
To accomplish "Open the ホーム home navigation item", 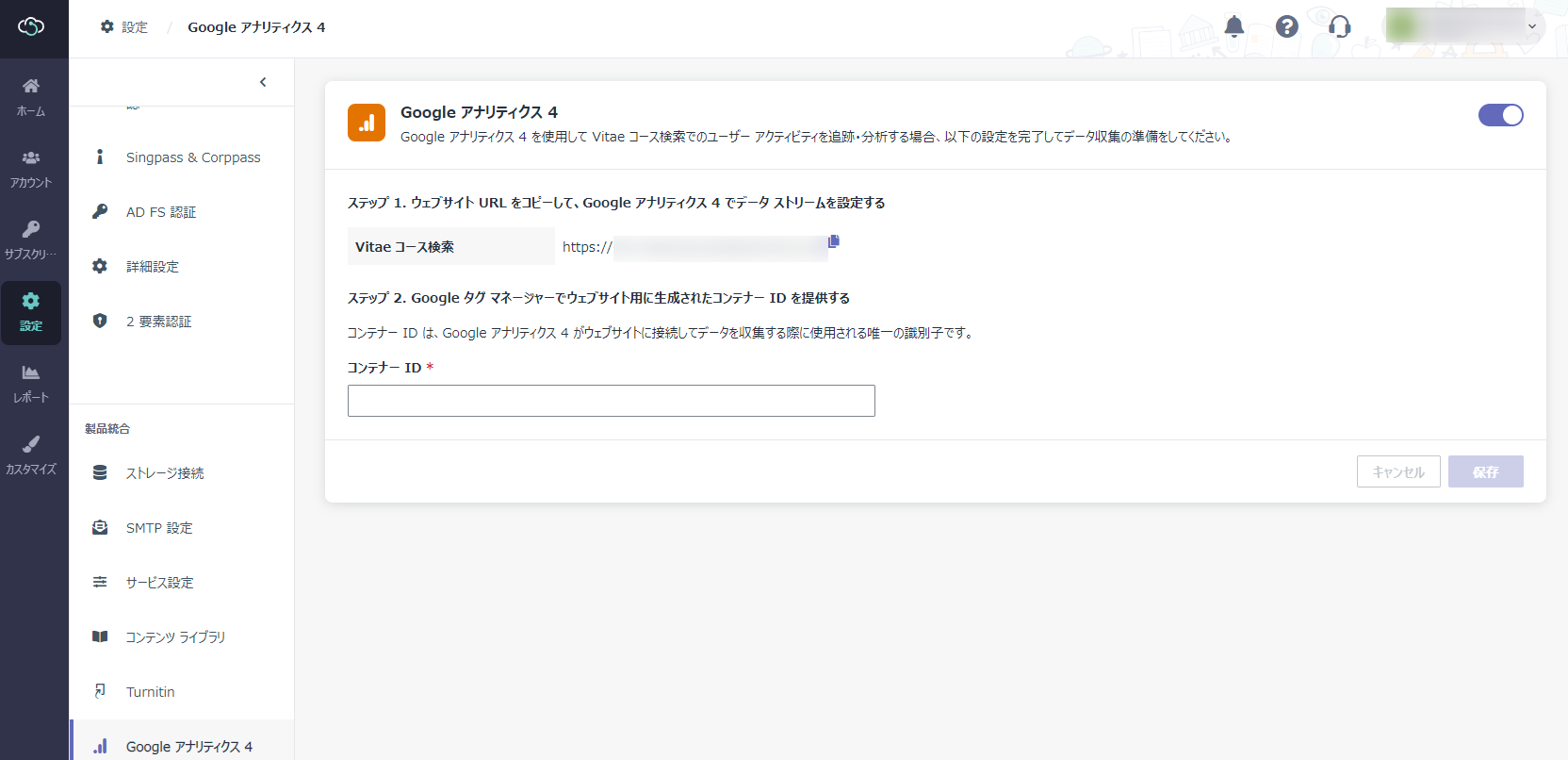I will point(31,97).
